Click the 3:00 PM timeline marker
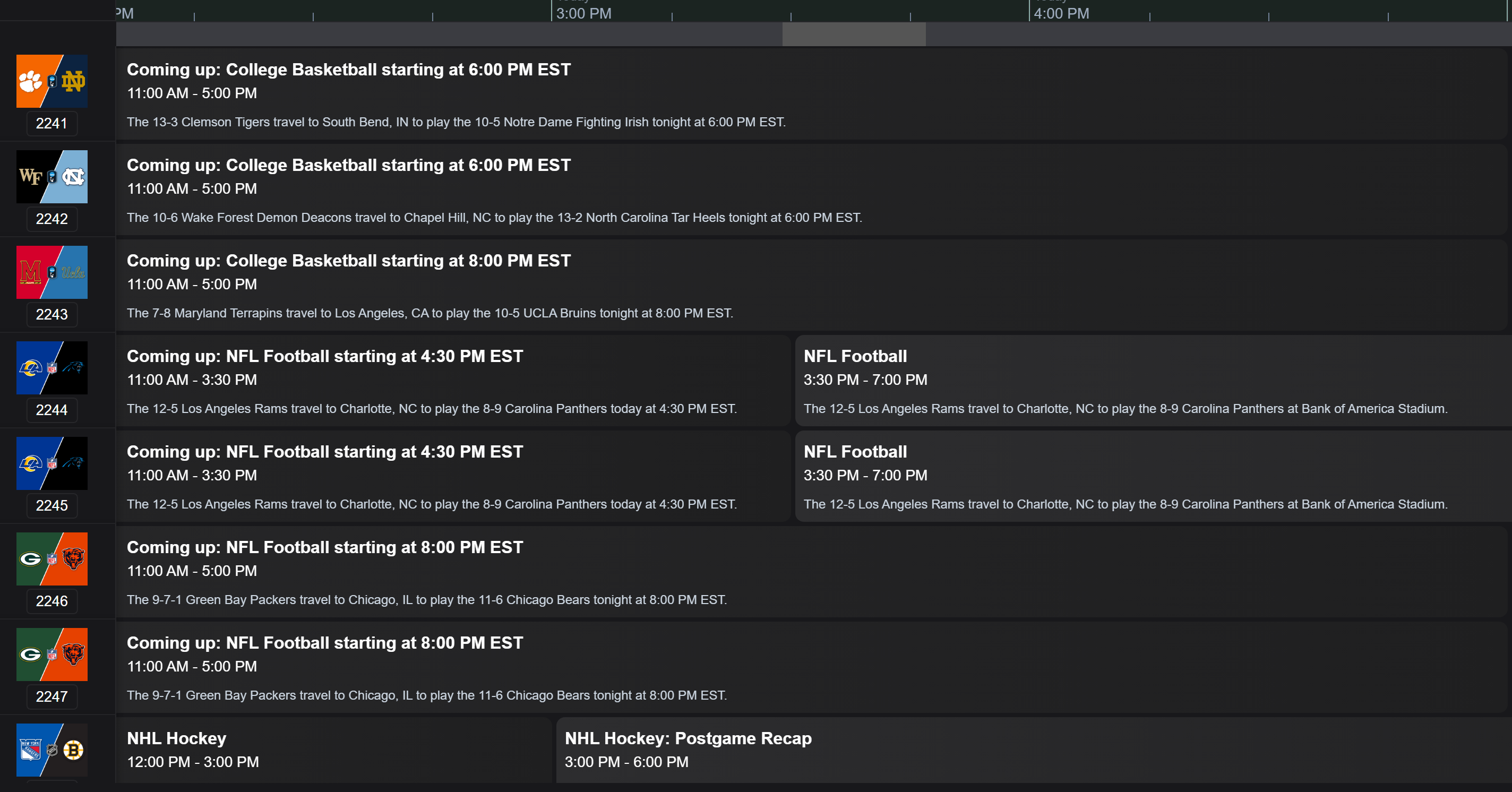Screen dimensions: 1512x792 pos(583,13)
